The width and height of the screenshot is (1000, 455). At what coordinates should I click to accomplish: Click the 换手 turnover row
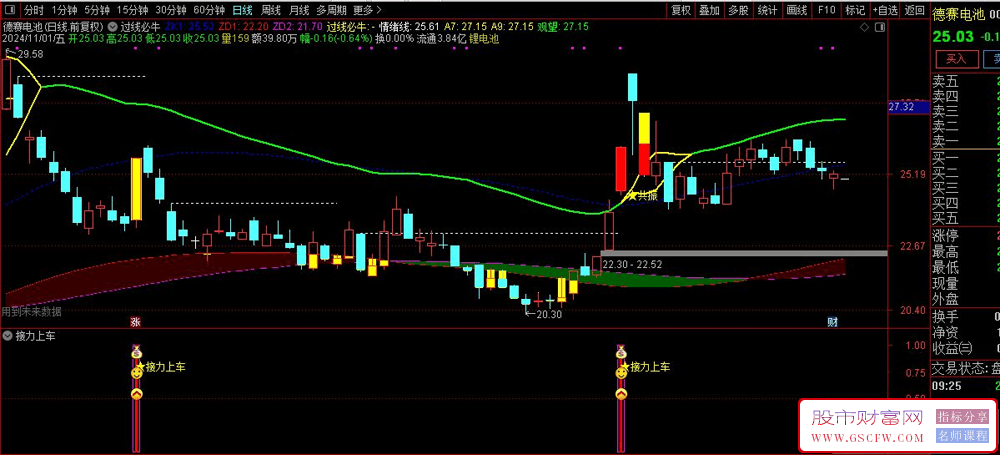[x=965, y=316]
